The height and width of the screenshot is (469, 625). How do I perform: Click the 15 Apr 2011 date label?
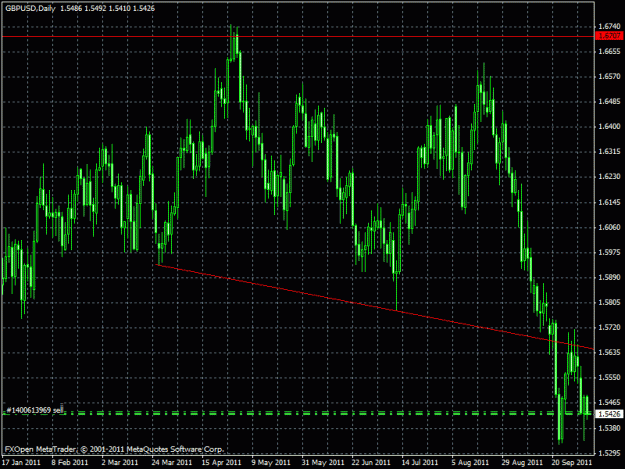coord(222,462)
